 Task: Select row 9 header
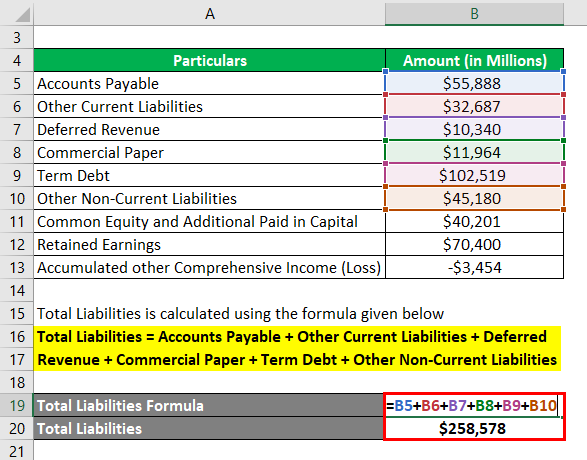[17, 176]
